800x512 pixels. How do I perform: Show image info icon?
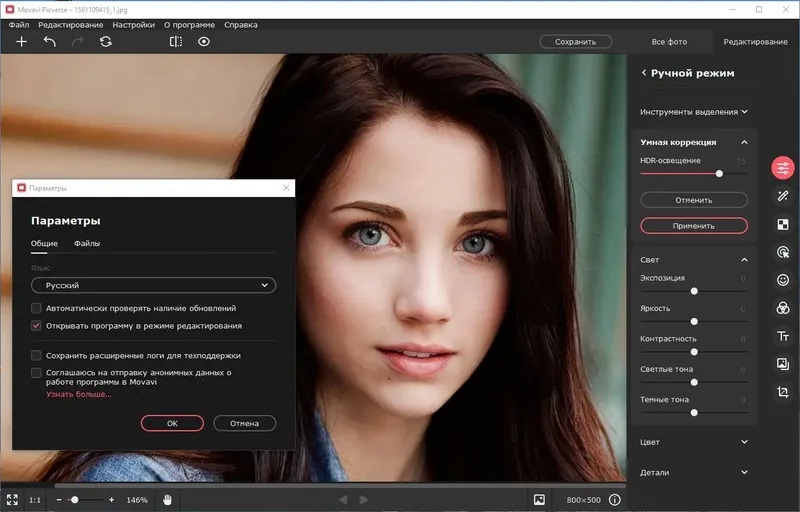click(615, 500)
